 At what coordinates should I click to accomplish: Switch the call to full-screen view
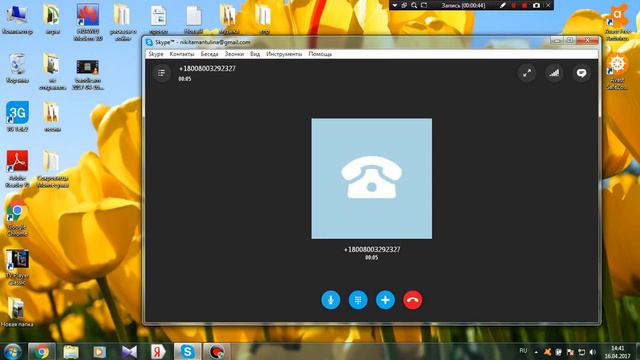coord(527,73)
